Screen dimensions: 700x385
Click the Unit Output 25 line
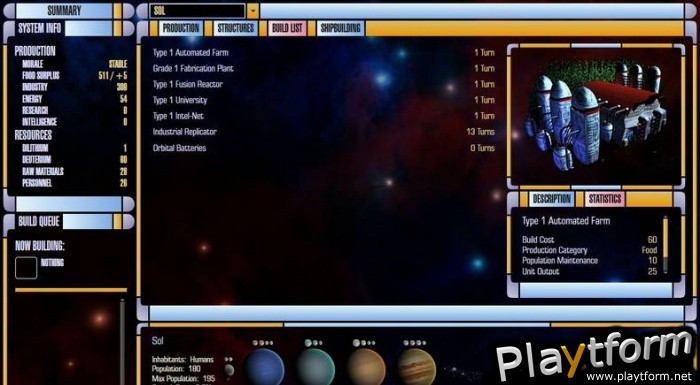589,272
